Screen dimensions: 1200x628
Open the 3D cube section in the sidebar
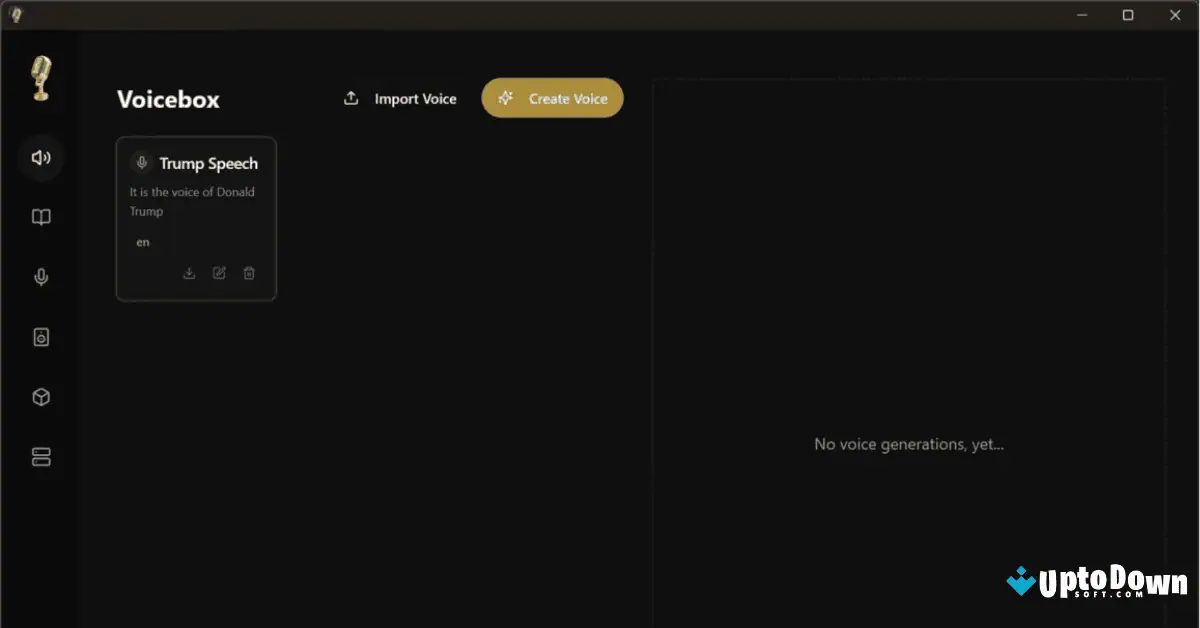coord(40,397)
